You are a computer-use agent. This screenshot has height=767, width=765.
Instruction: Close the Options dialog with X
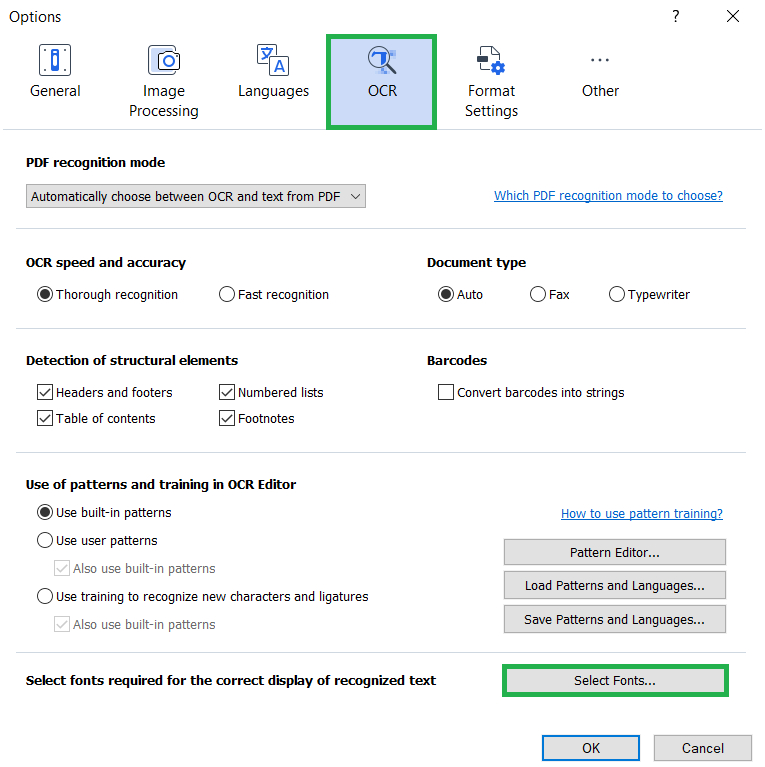pos(733,16)
